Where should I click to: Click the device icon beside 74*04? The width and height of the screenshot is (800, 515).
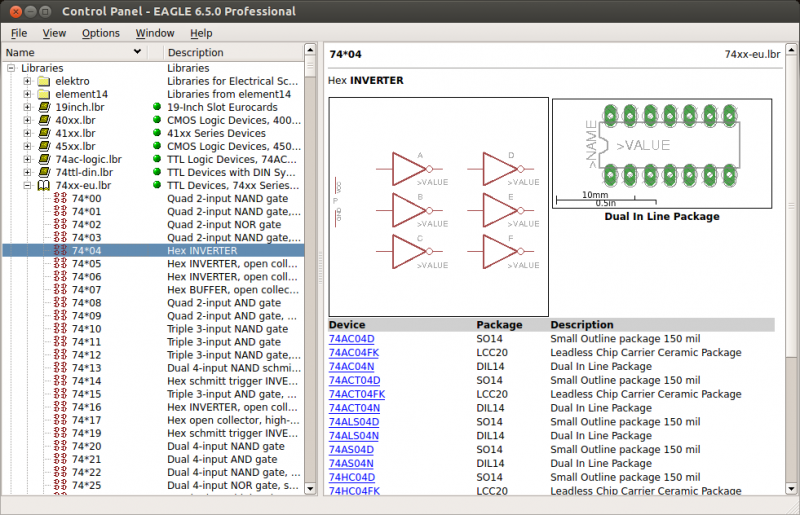[60, 251]
